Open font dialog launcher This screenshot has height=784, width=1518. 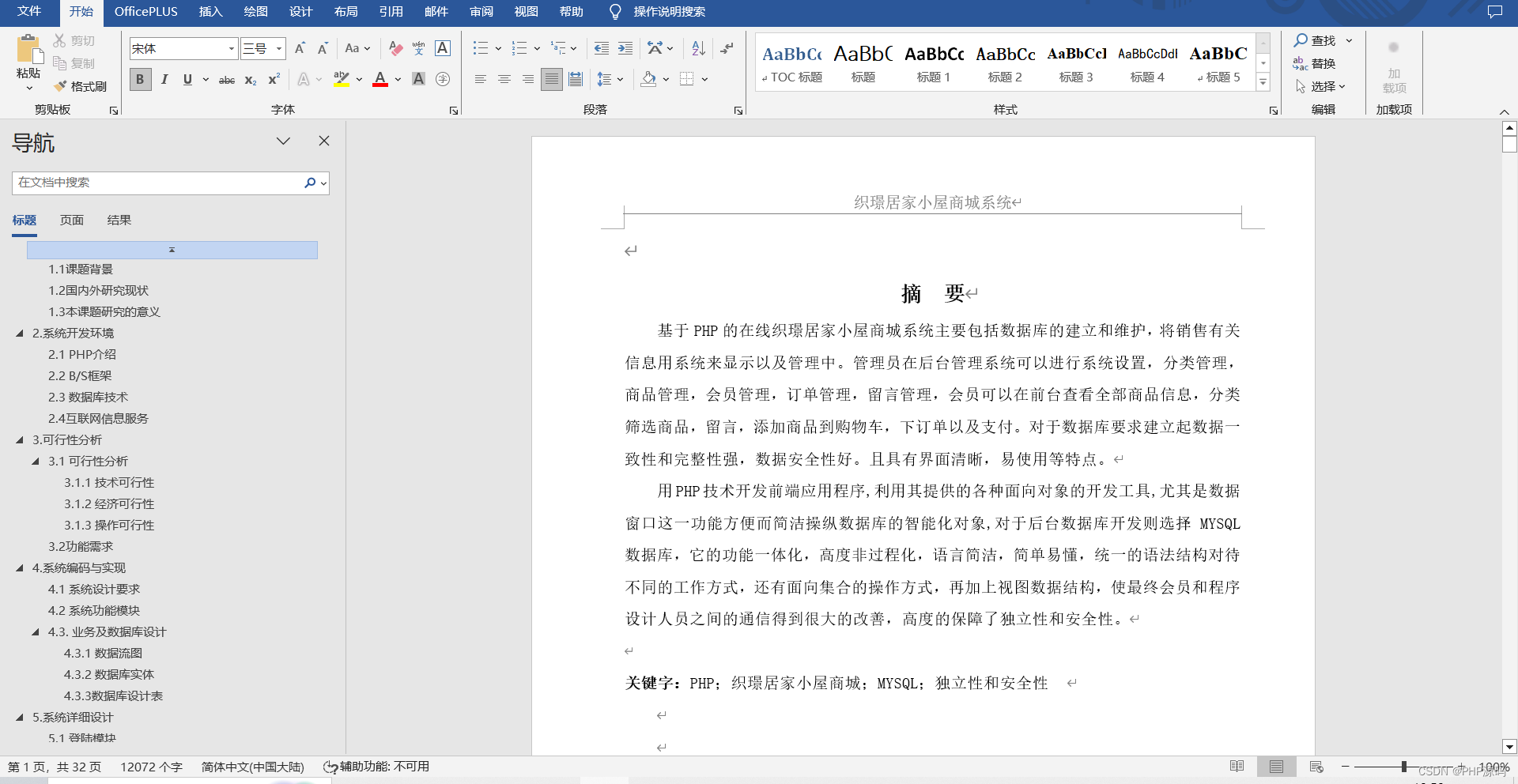(x=454, y=111)
